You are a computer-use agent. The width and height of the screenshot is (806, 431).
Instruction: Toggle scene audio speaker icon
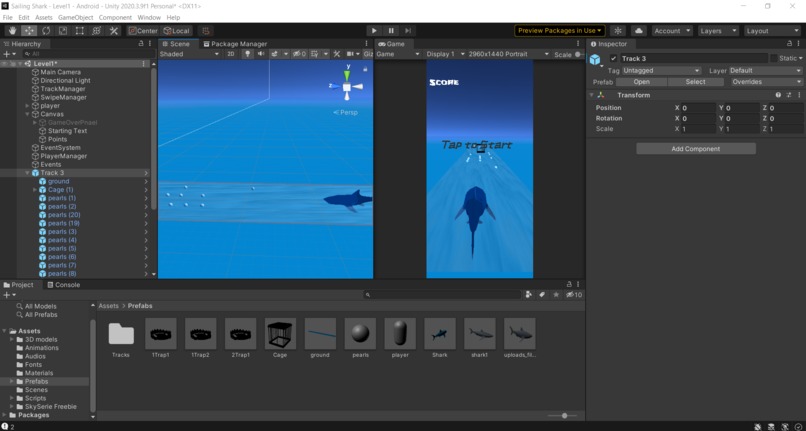261,54
